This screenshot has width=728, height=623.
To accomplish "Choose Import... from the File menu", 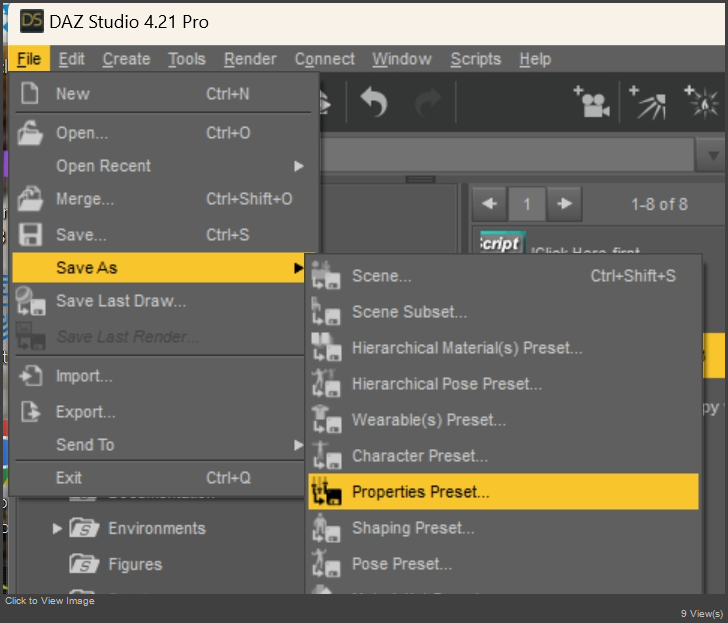I will [x=158, y=376].
